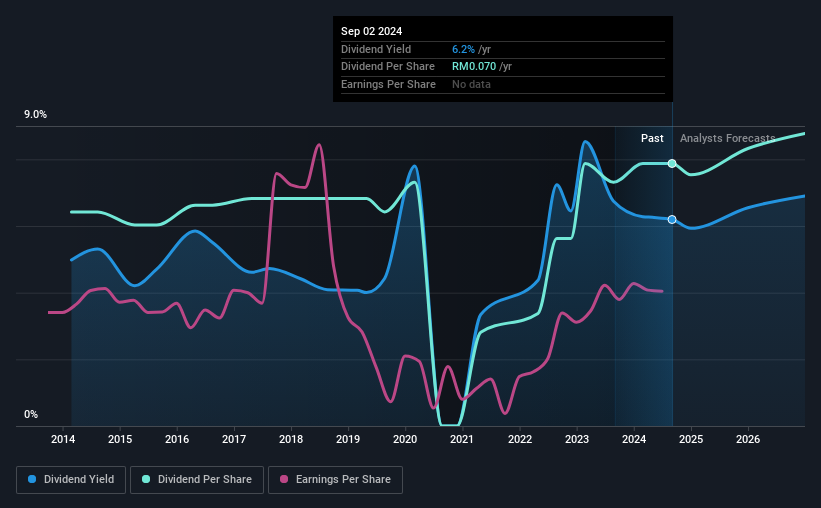Toggle the Earnings Per Share legend button

click(335, 479)
